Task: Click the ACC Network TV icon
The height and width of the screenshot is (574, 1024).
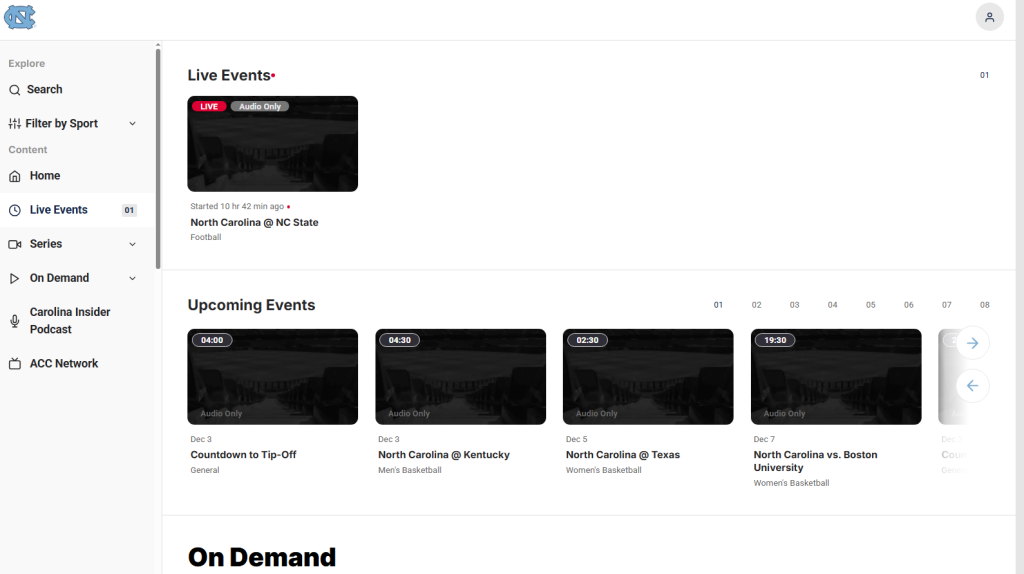Action: [15, 364]
